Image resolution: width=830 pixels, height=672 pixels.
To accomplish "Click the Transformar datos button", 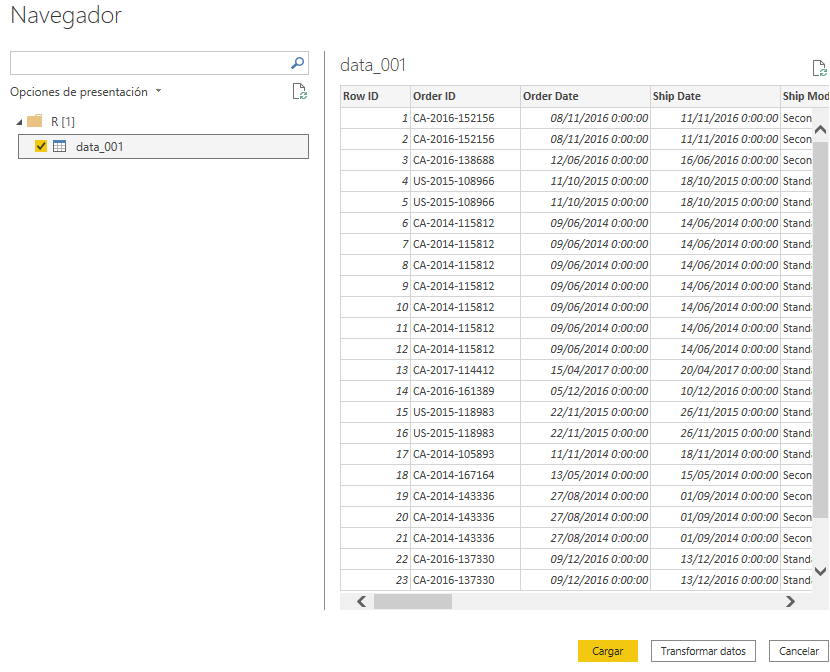I will [x=704, y=650].
